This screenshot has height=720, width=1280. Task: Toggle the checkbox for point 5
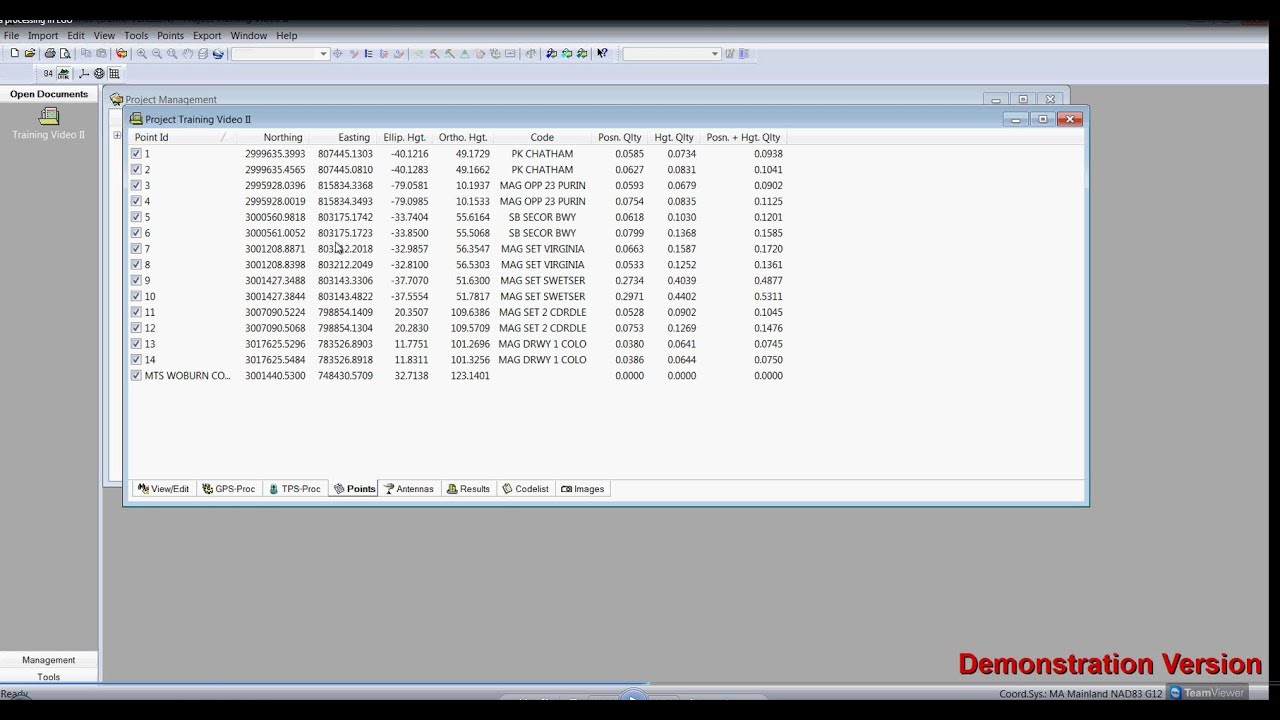point(136,217)
